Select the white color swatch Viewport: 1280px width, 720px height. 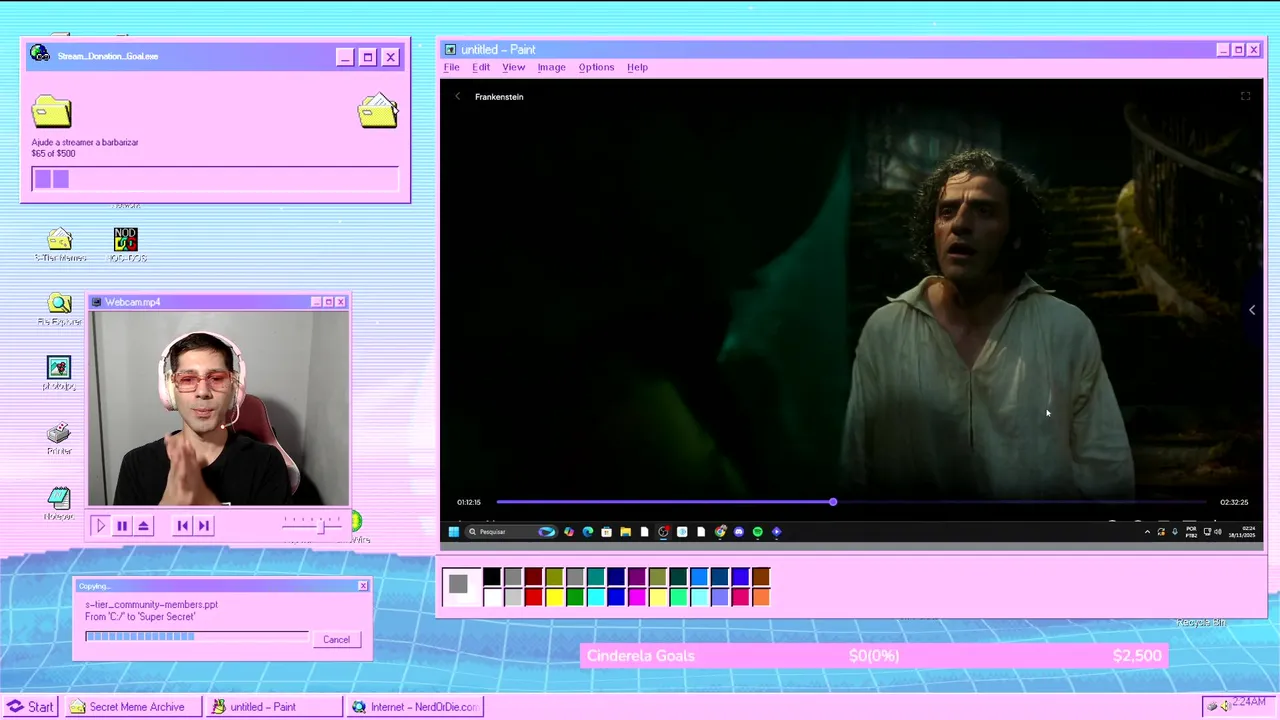[492, 597]
